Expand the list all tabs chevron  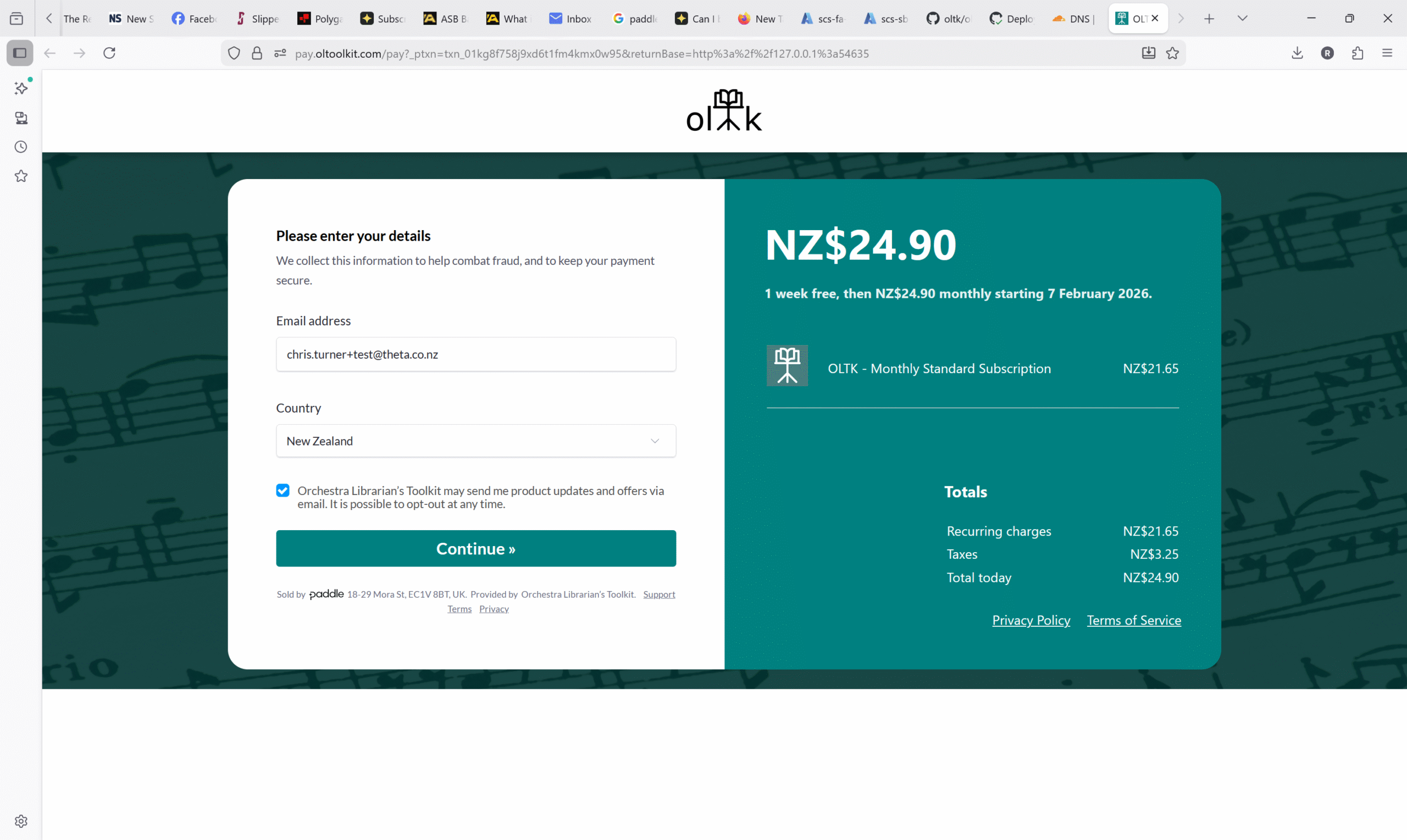click(x=1242, y=19)
